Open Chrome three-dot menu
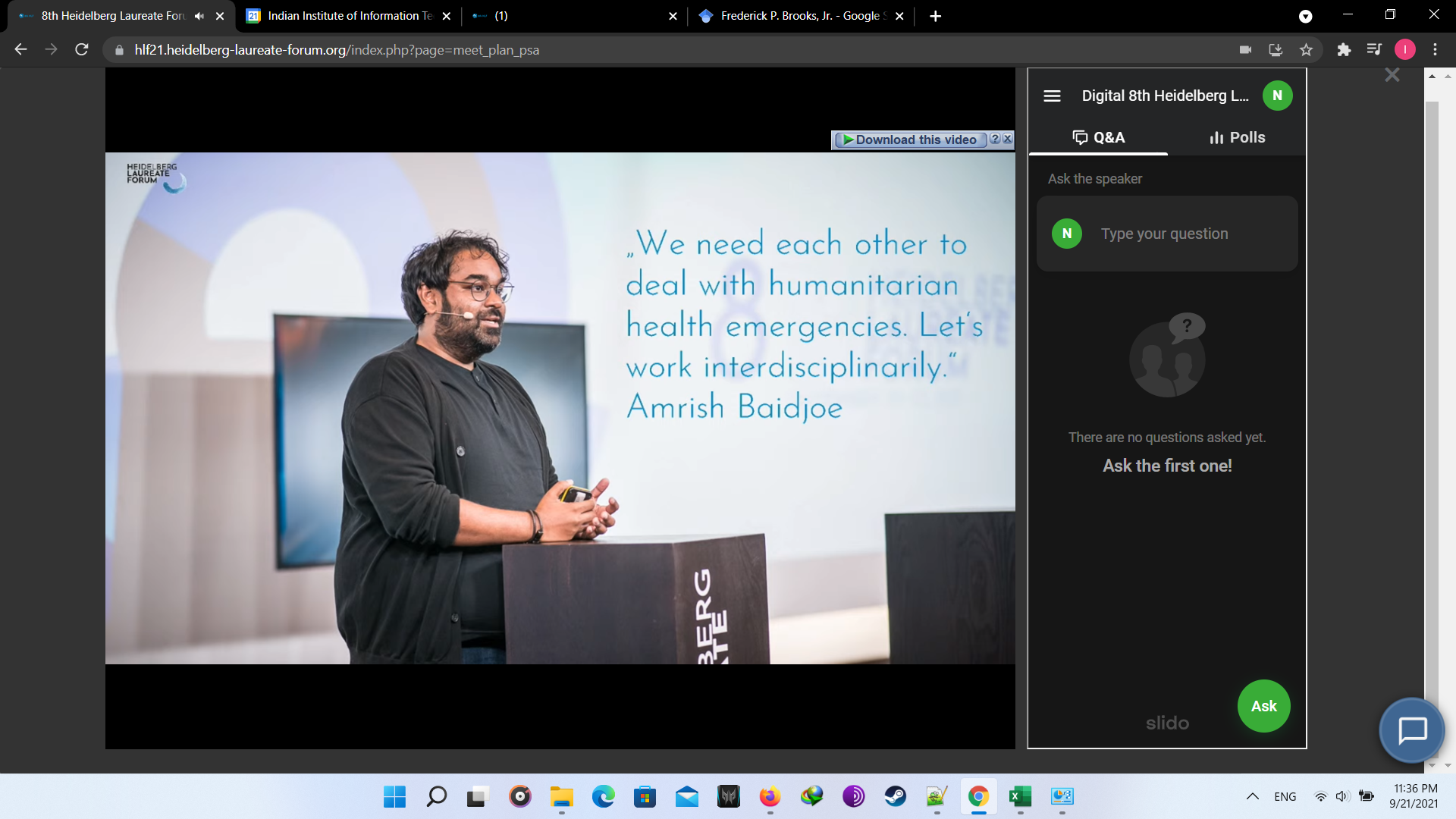This screenshot has height=819, width=1456. click(x=1435, y=50)
